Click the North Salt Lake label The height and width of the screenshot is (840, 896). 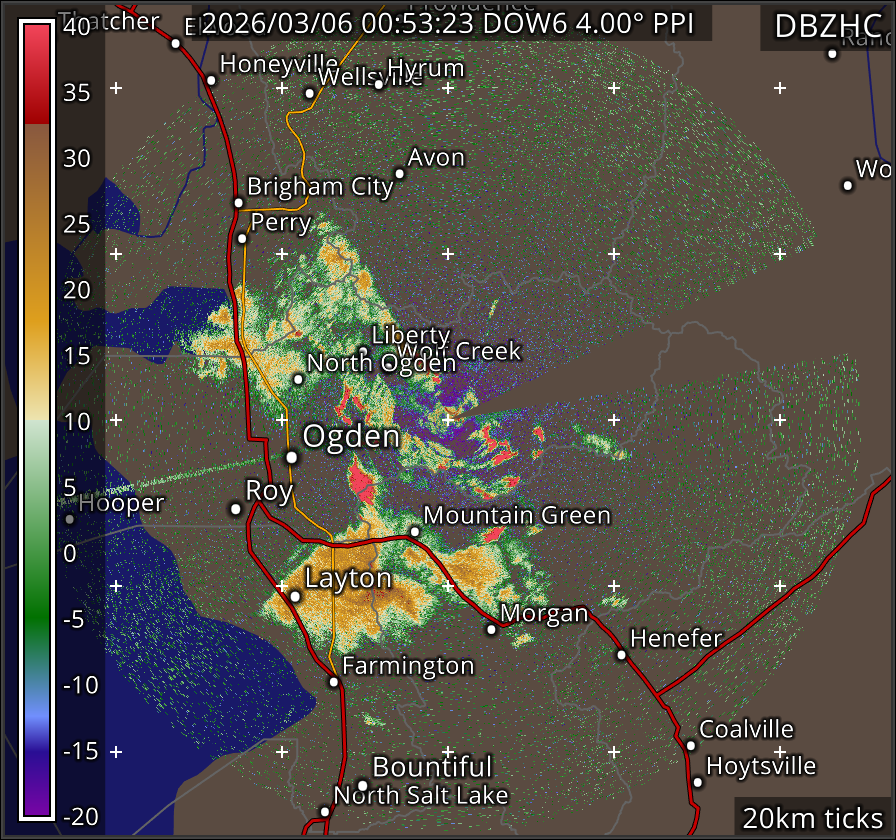[420, 796]
